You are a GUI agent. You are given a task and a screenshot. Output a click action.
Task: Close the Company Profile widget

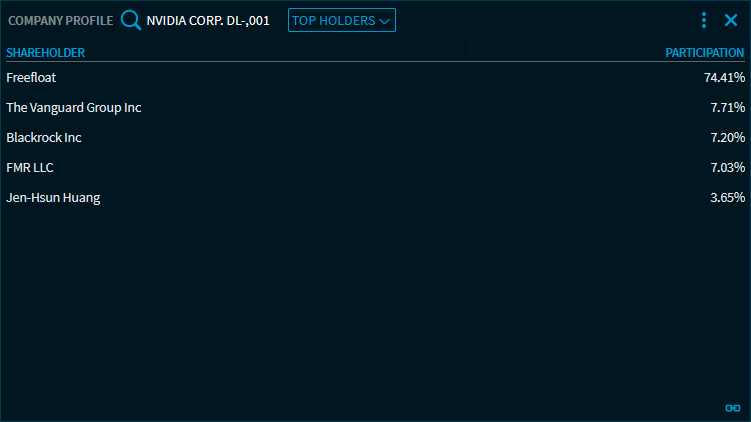[731, 20]
